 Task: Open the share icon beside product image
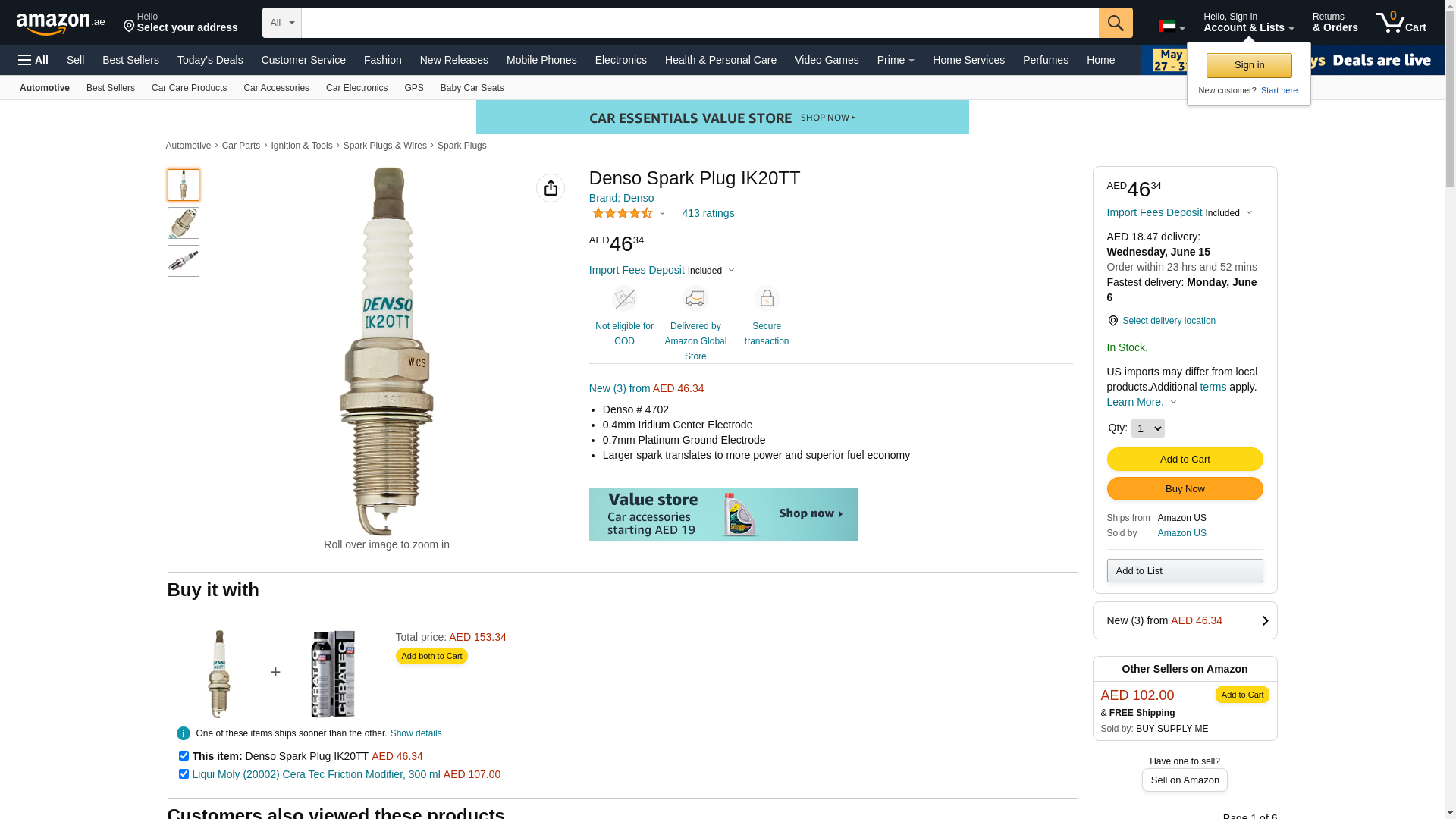pos(551,188)
